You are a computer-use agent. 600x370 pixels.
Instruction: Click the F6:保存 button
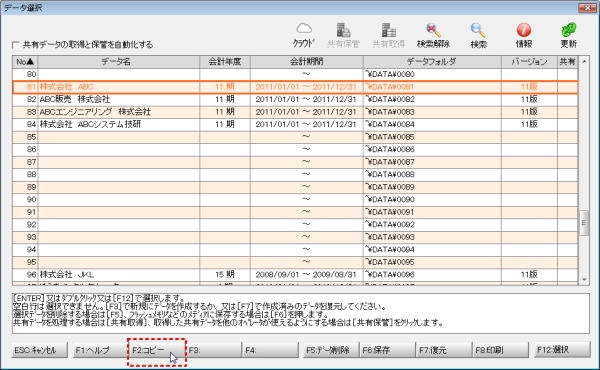coord(387,350)
